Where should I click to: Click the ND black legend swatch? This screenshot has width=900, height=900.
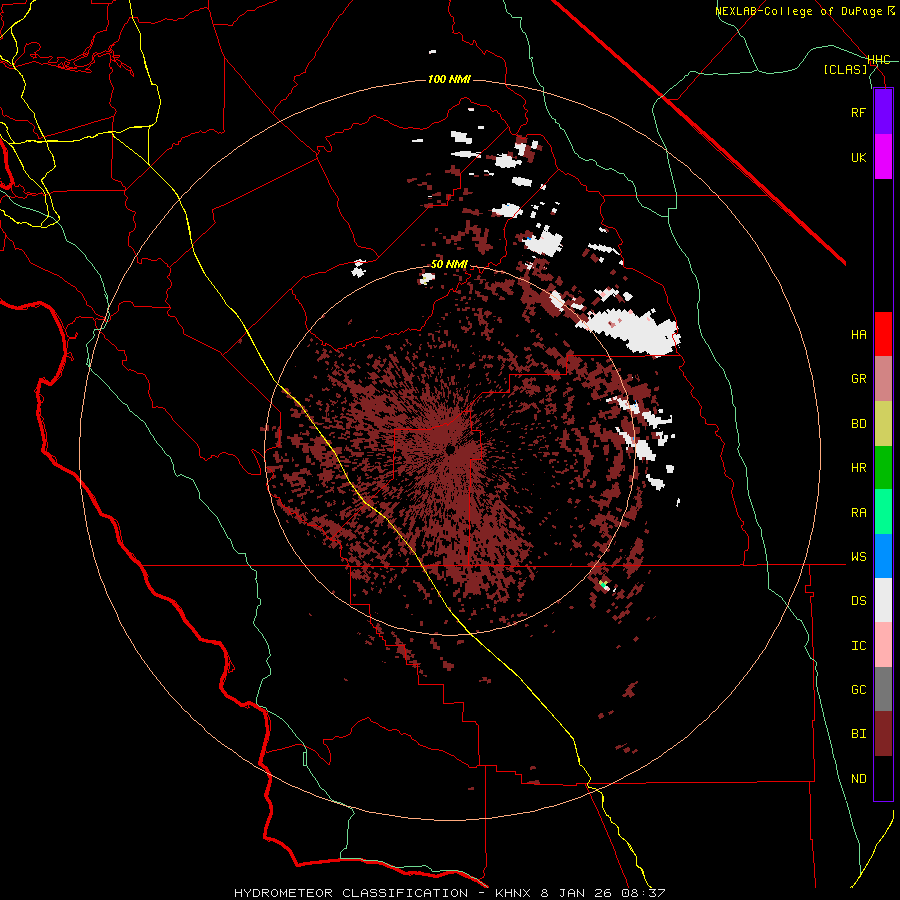[883, 778]
